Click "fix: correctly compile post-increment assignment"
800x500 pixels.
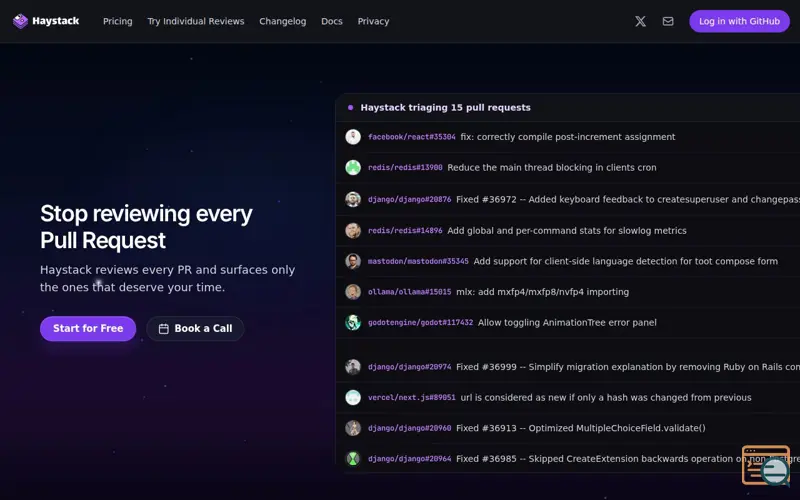click(x=568, y=137)
